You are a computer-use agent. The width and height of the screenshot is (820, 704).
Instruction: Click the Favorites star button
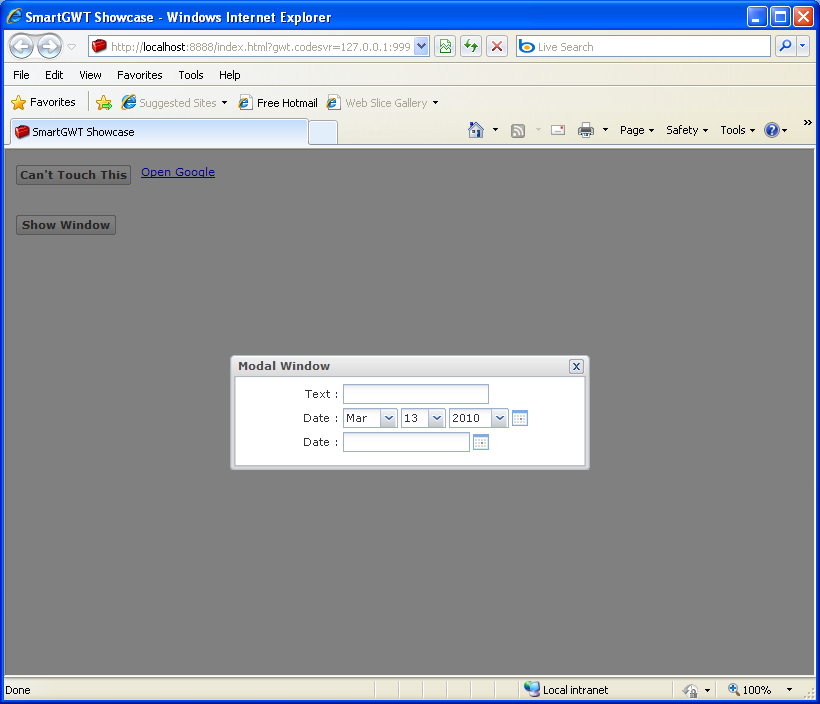(x=43, y=102)
